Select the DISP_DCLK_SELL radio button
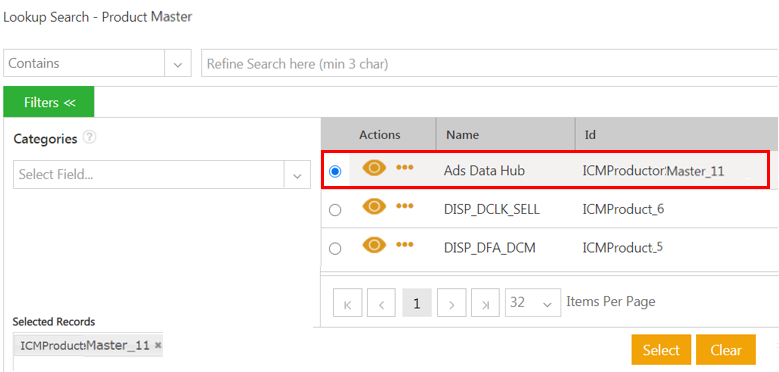779x372 pixels. [x=335, y=210]
